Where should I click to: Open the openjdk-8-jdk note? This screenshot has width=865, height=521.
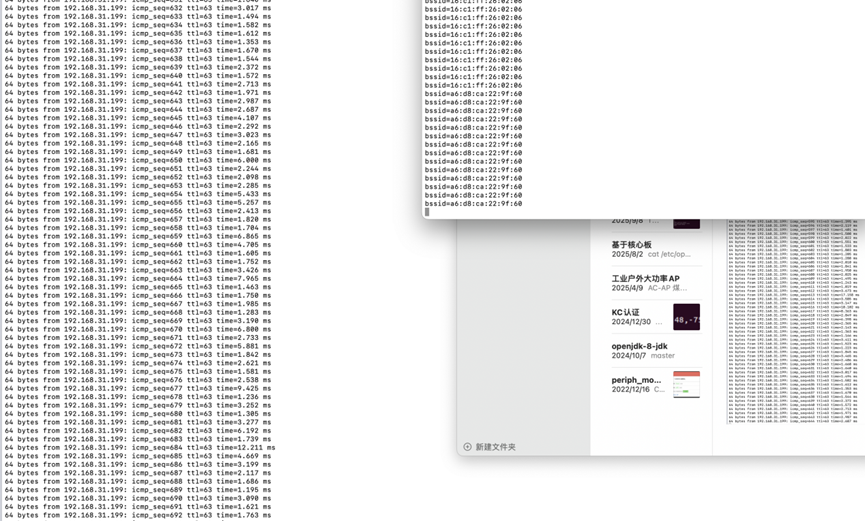coord(656,350)
